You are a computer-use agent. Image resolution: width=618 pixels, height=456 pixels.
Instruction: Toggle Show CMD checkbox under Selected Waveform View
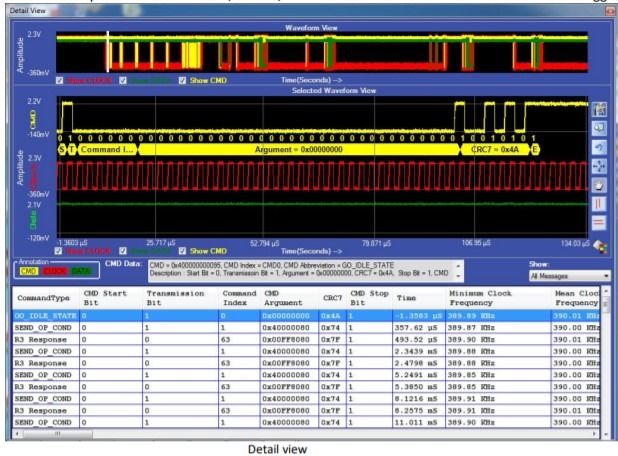184,251
